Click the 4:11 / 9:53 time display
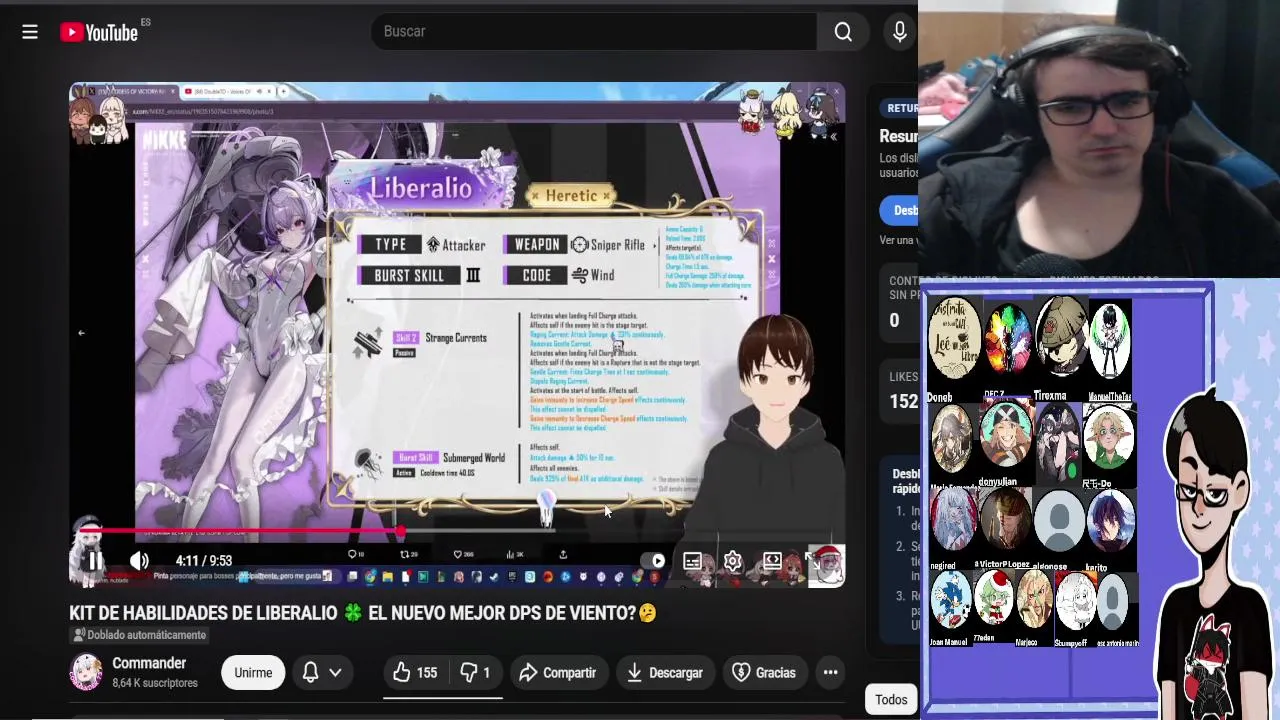Image resolution: width=1280 pixels, height=720 pixels. [x=203, y=561]
